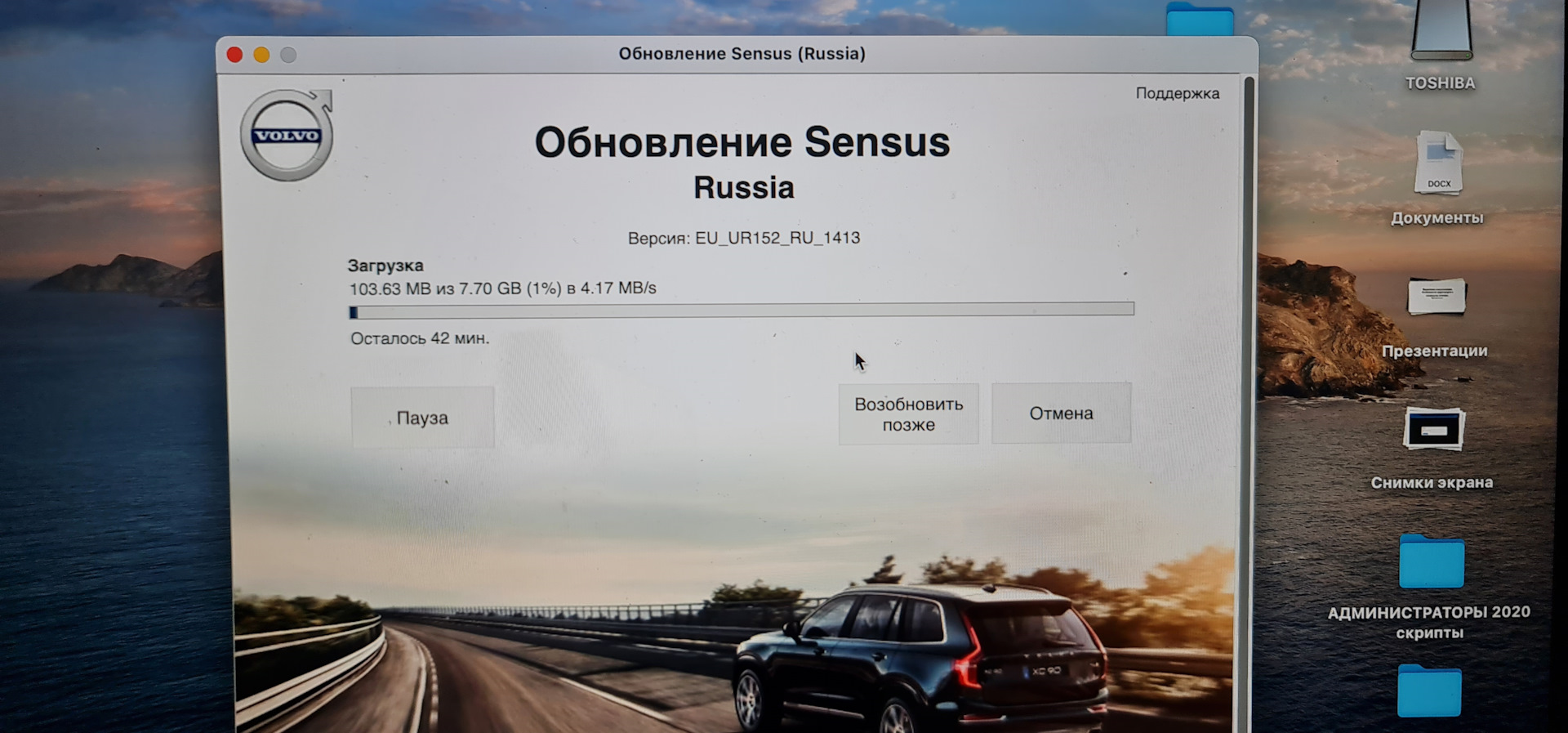Click the Загрузка label
This screenshot has width=1568, height=733.
coord(385,266)
